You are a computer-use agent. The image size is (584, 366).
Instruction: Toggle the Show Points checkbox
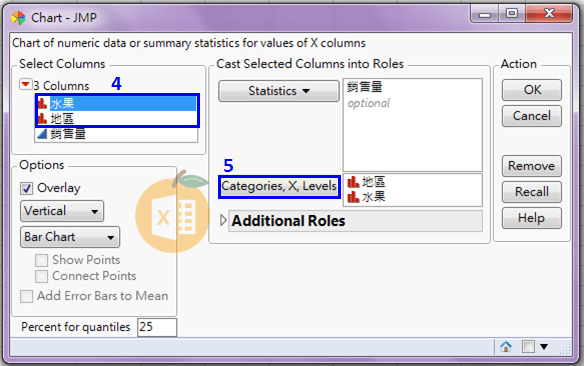coord(41,260)
